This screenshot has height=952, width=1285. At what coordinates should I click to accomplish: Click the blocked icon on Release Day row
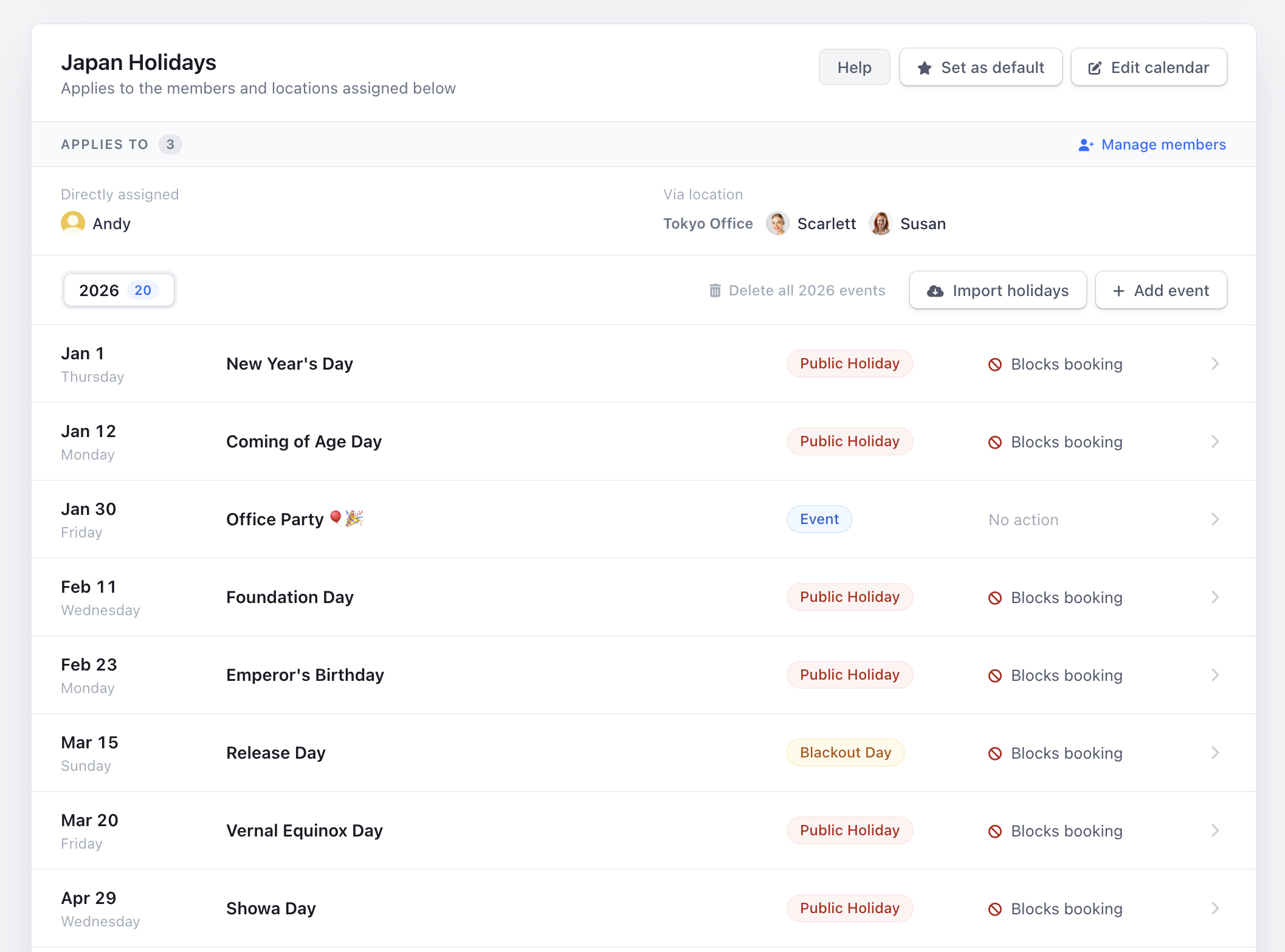coord(995,753)
